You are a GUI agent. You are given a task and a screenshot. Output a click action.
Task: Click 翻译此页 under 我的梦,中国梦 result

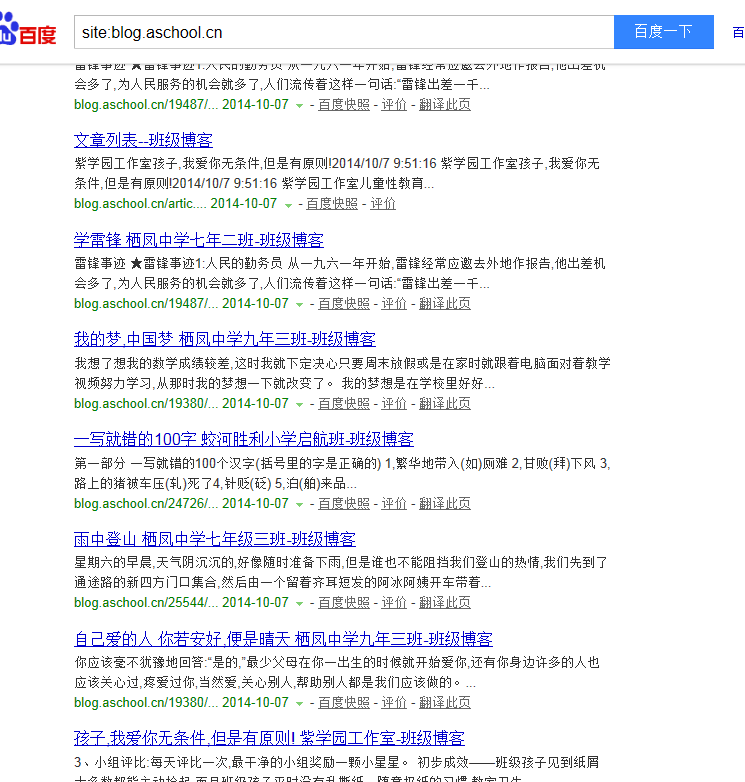[x=445, y=403]
